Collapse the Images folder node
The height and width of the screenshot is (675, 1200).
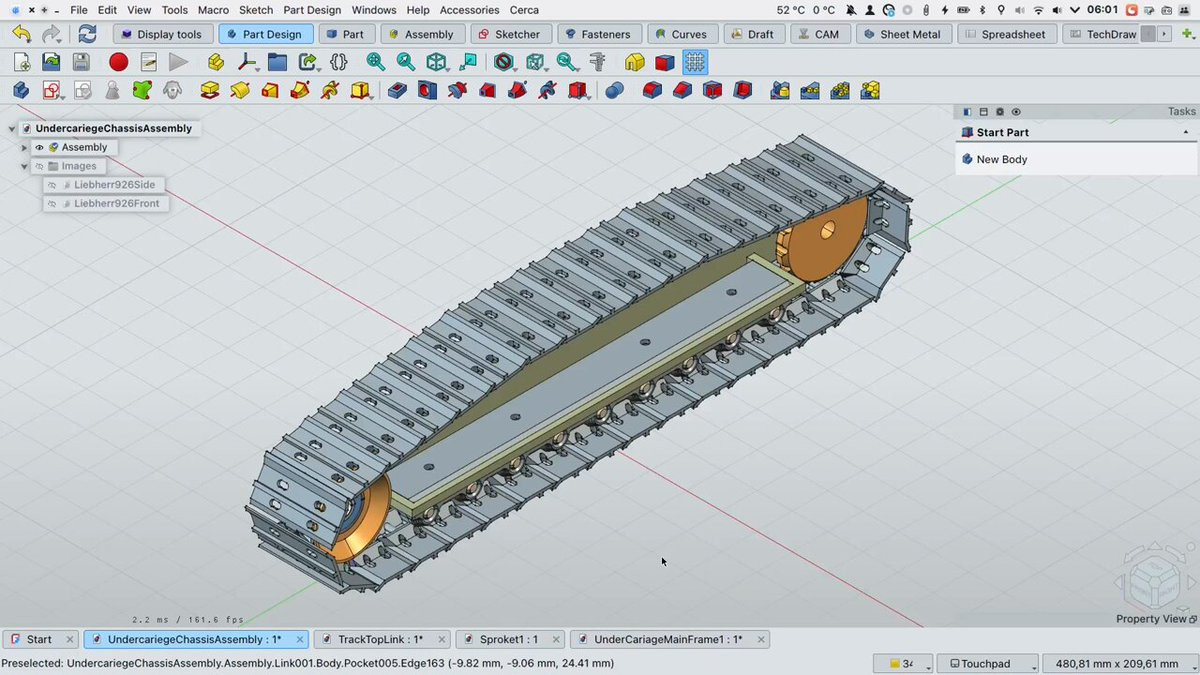[x=24, y=166]
